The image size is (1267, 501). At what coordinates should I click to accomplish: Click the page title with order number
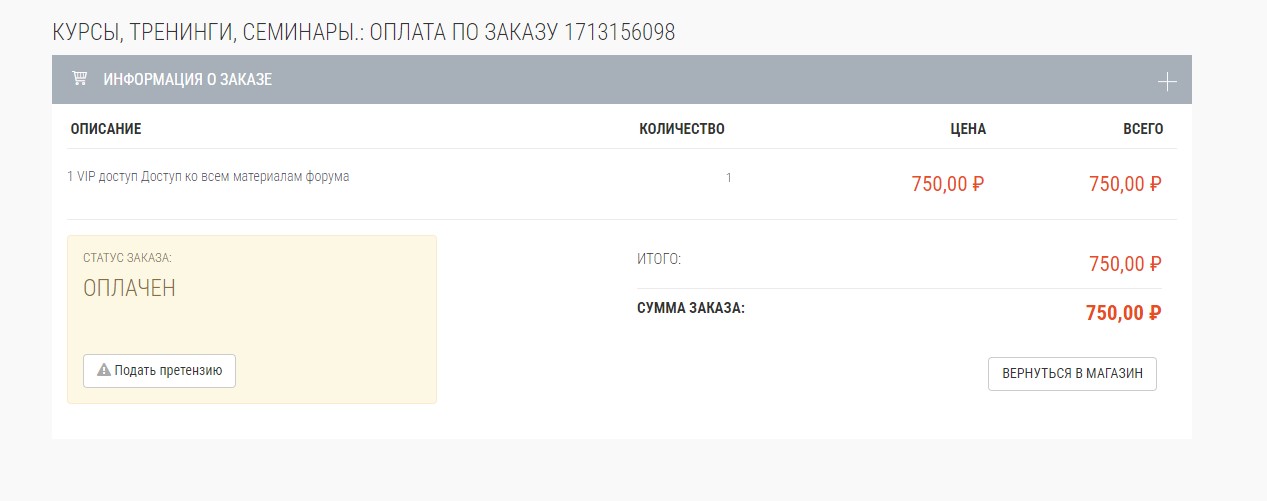click(x=364, y=33)
